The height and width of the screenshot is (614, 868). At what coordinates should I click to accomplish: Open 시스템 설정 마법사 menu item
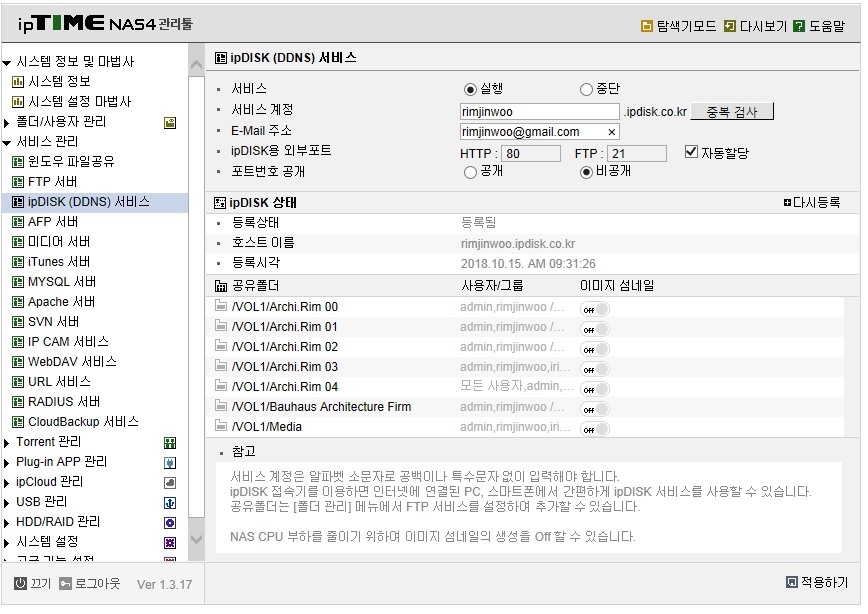80,102
